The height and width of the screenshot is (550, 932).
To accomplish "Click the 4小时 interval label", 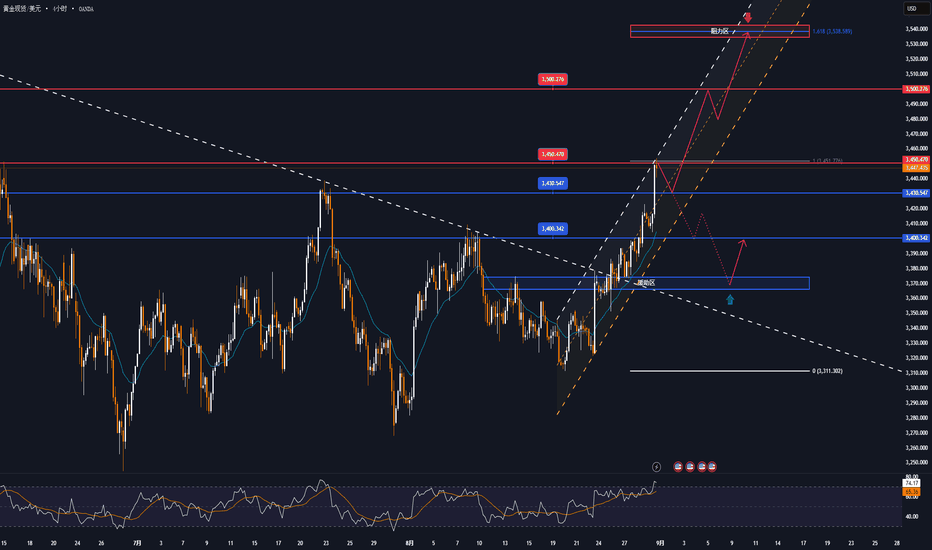I will point(60,9).
